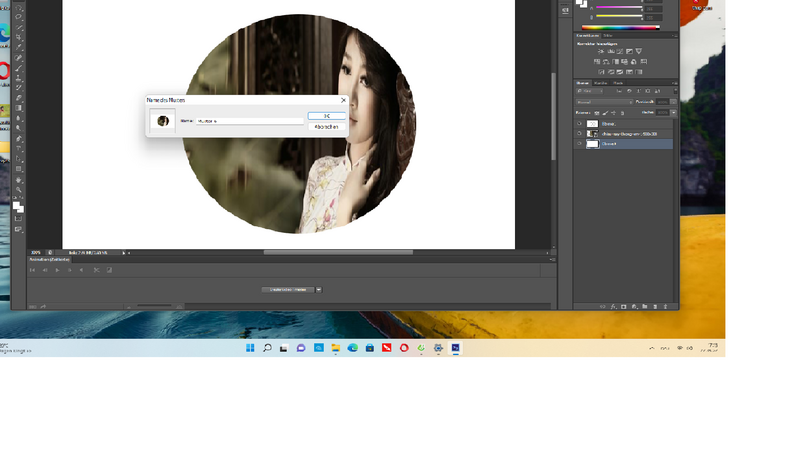Click the layer style fx icon
The height and width of the screenshot is (450, 800).
[613, 307]
